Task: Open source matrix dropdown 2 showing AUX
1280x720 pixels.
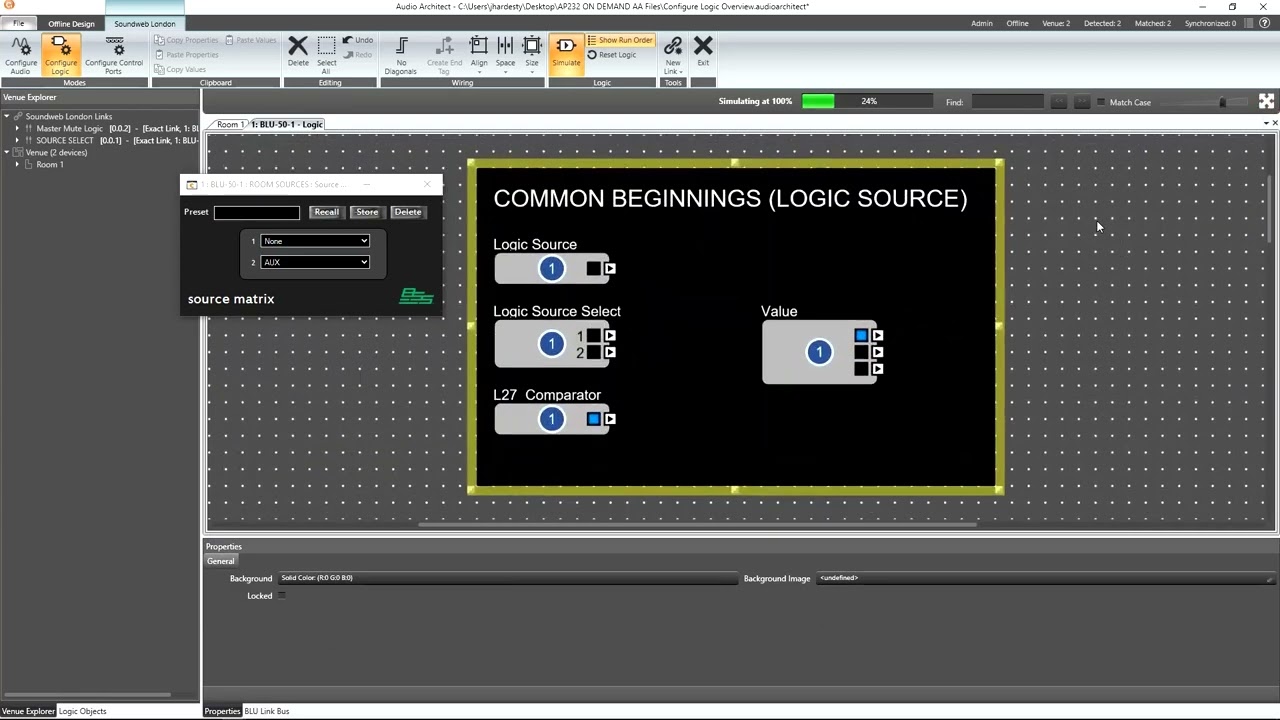Action: [315, 262]
